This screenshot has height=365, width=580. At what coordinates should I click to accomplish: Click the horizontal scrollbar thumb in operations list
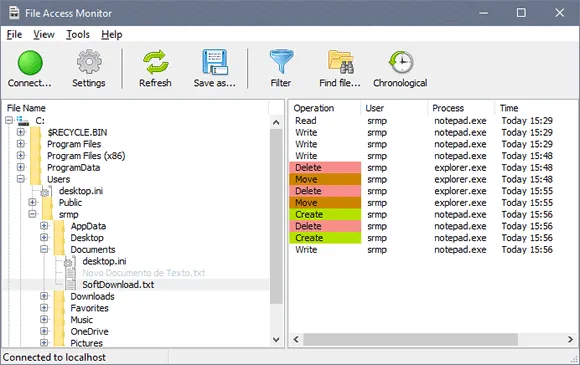(411, 339)
